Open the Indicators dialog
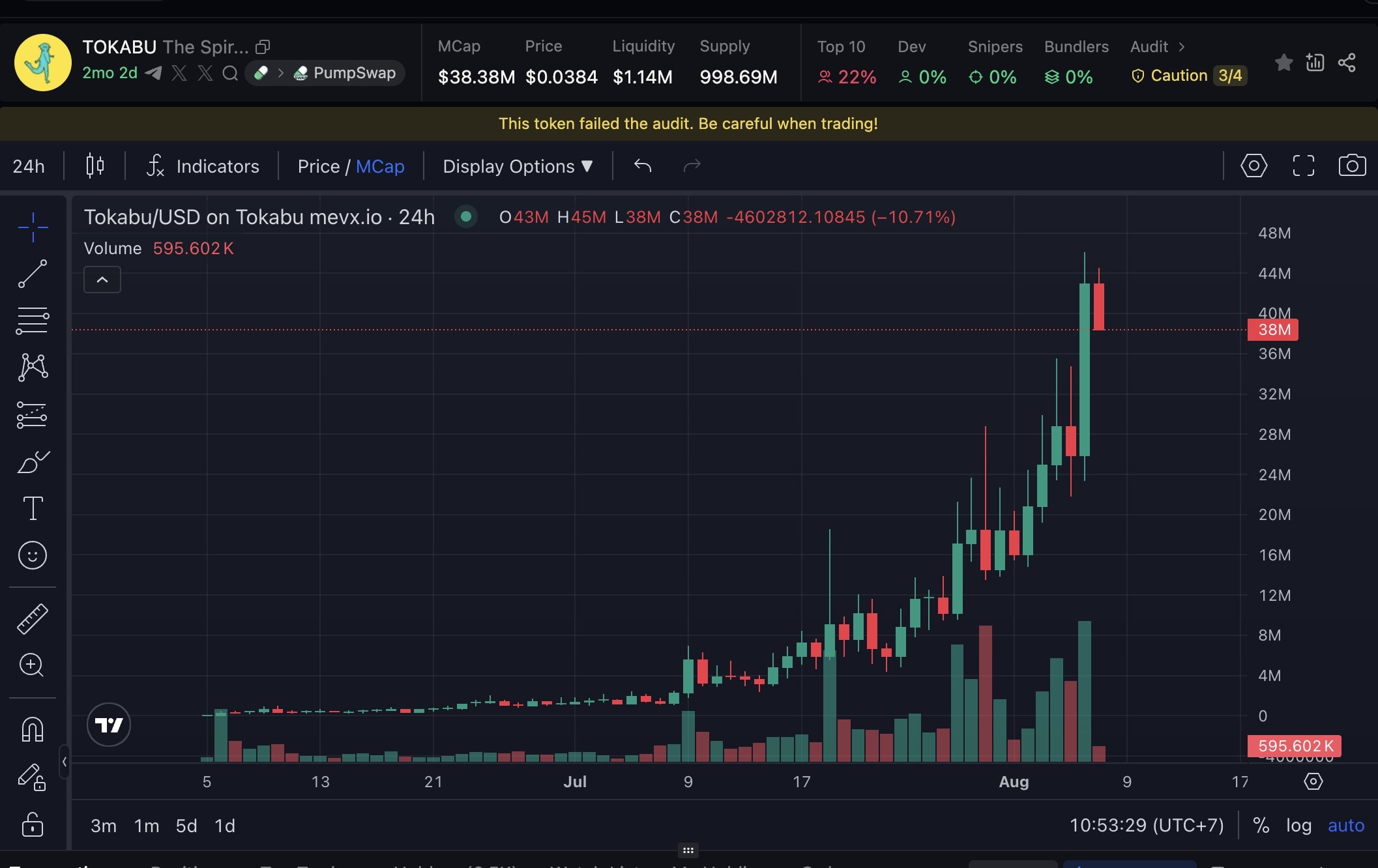Image resolution: width=1378 pixels, height=868 pixels. [x=203, y=166]
